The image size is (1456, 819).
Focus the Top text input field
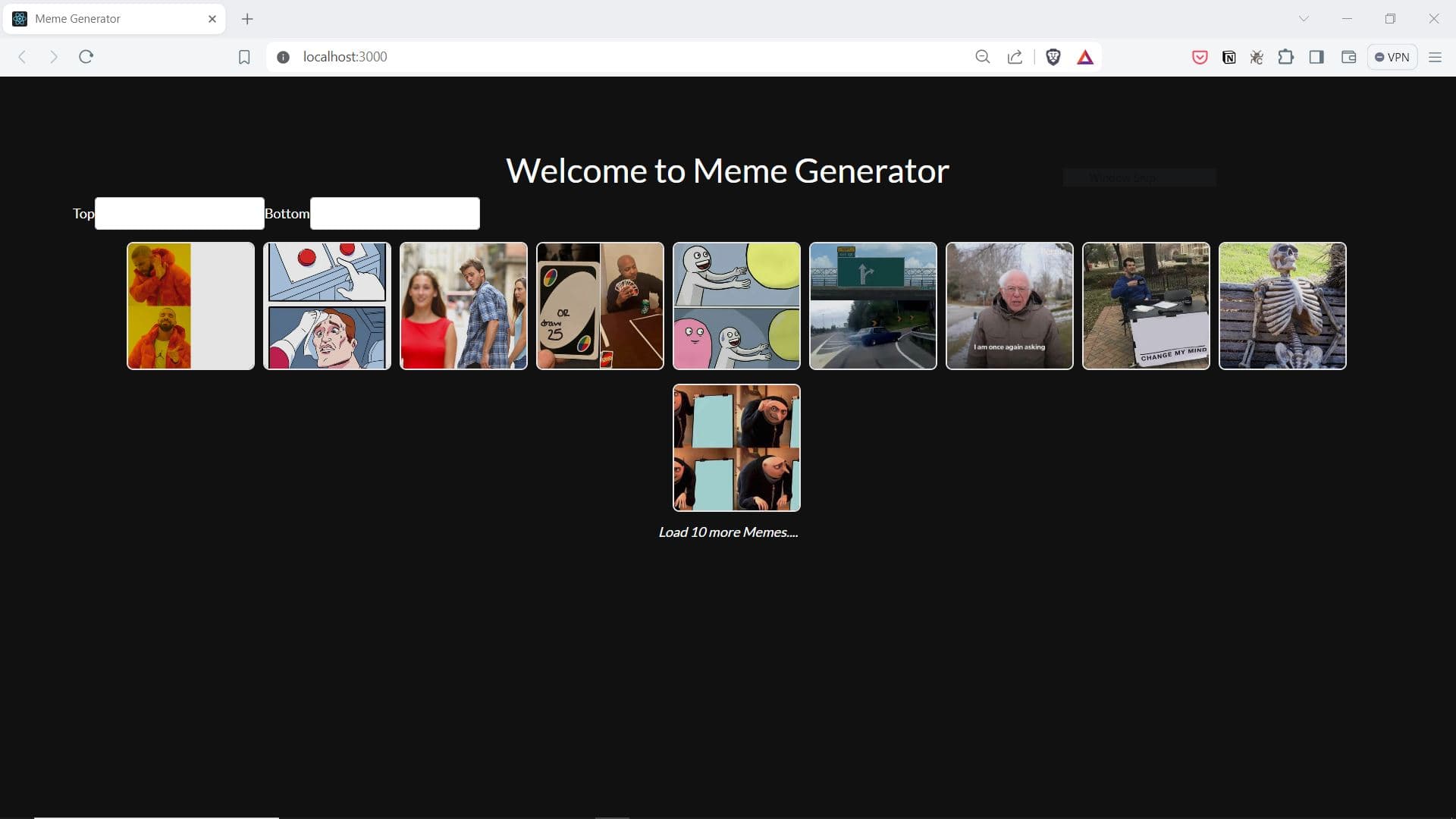pos(180,213)
